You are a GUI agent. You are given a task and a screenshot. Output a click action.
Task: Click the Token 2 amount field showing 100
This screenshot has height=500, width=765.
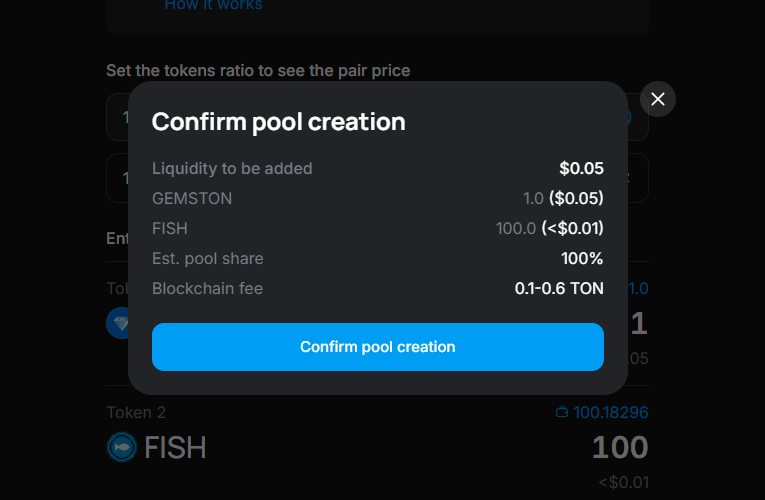[x=619, y=447]
